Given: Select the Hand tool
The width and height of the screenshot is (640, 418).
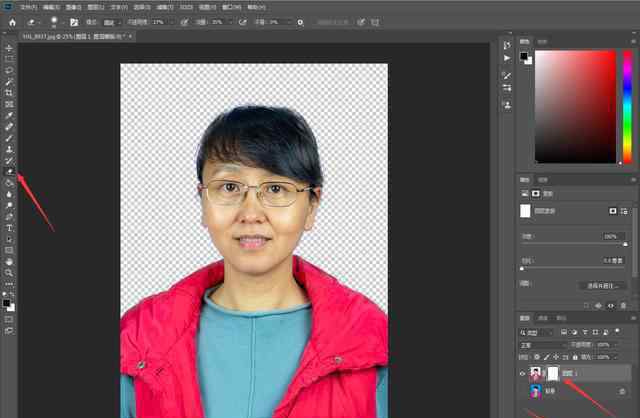Looking at the screenshot, I should pos(9,262).
